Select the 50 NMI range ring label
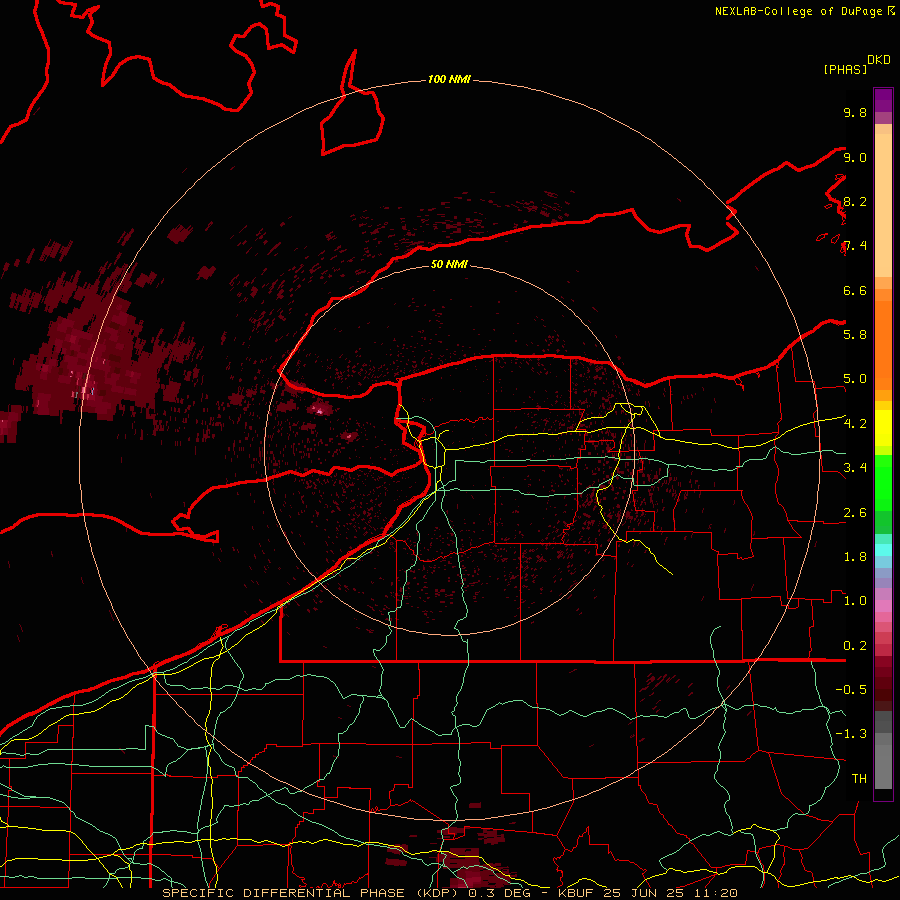Image resolution: width=900 pixels, height=900 pixels. (449, 264)
